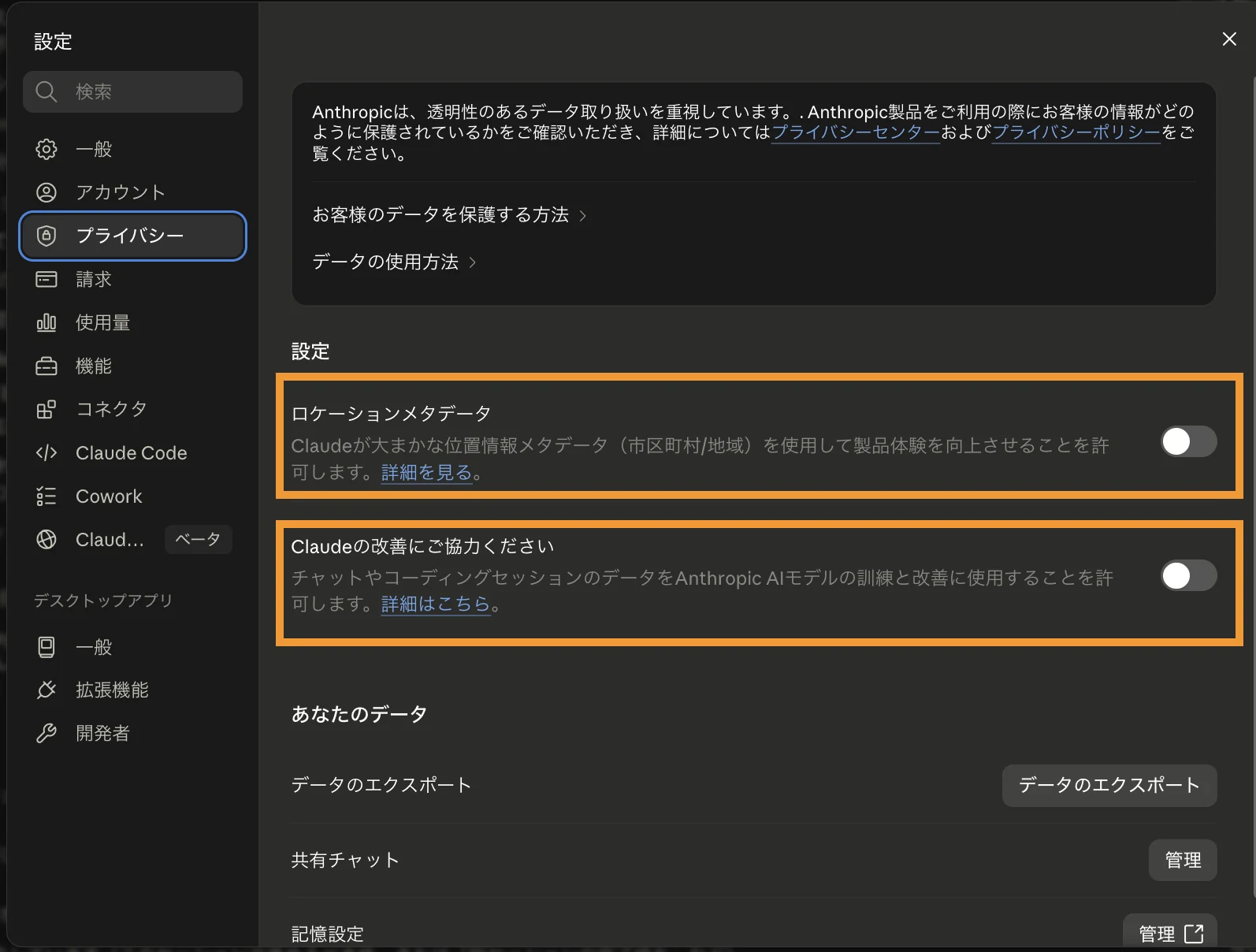Open アカウント settings section
1256x952 pixels.
tap(132, 192)
